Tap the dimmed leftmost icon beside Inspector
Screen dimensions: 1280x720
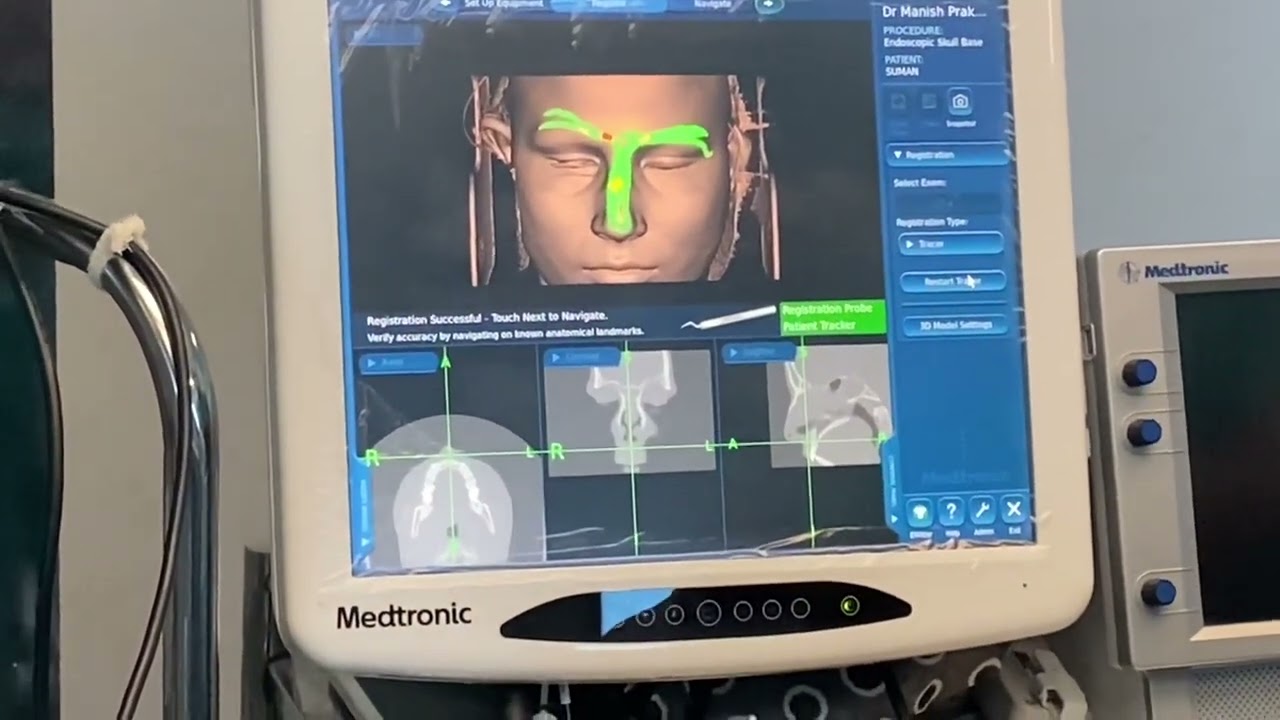click(898, 103)
